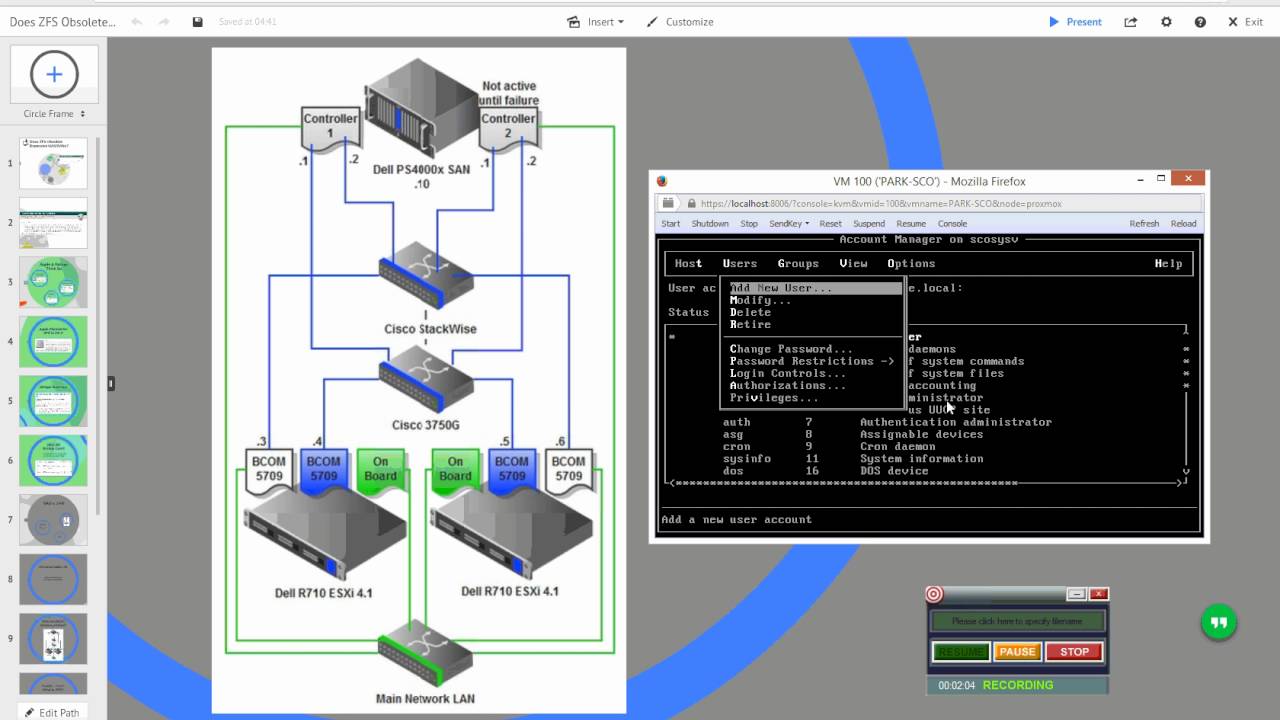Select Login Controls menu entry
The height and width of the screenshot is (720, 1280).
(x=787, y=373)
